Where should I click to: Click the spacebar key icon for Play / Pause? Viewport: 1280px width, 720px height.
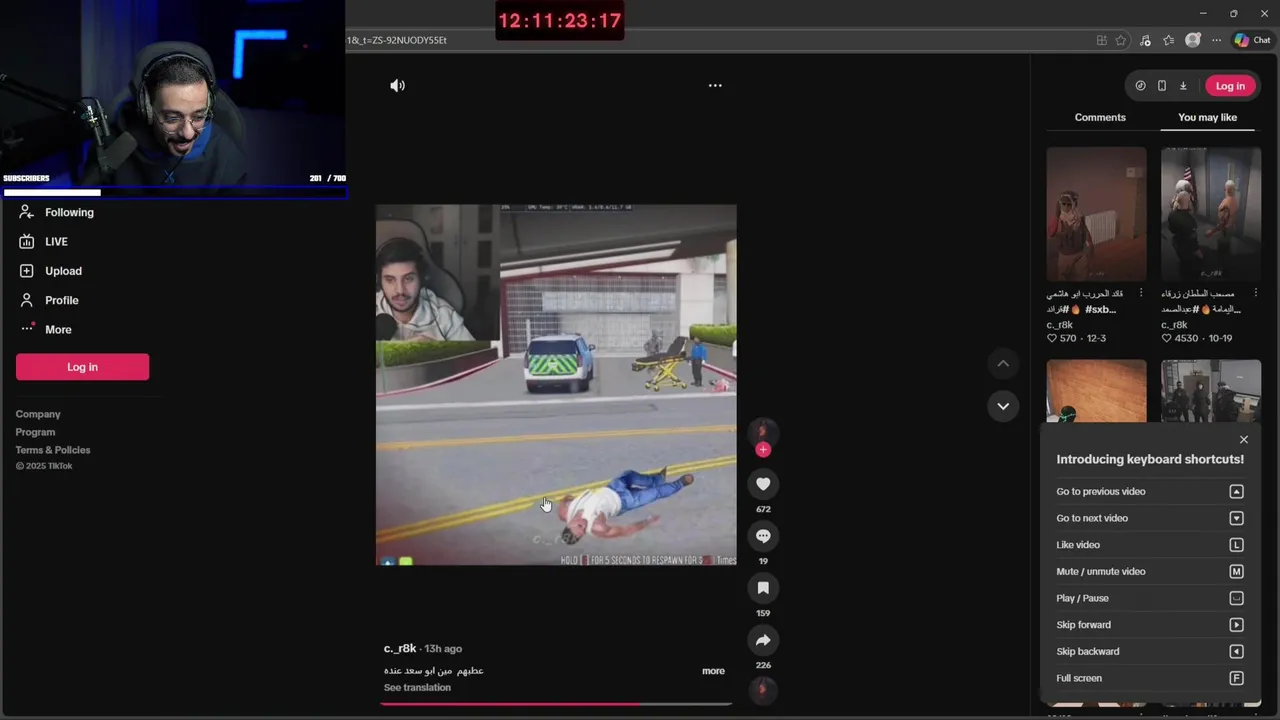pyautogui.click(x=1236, y=598)
